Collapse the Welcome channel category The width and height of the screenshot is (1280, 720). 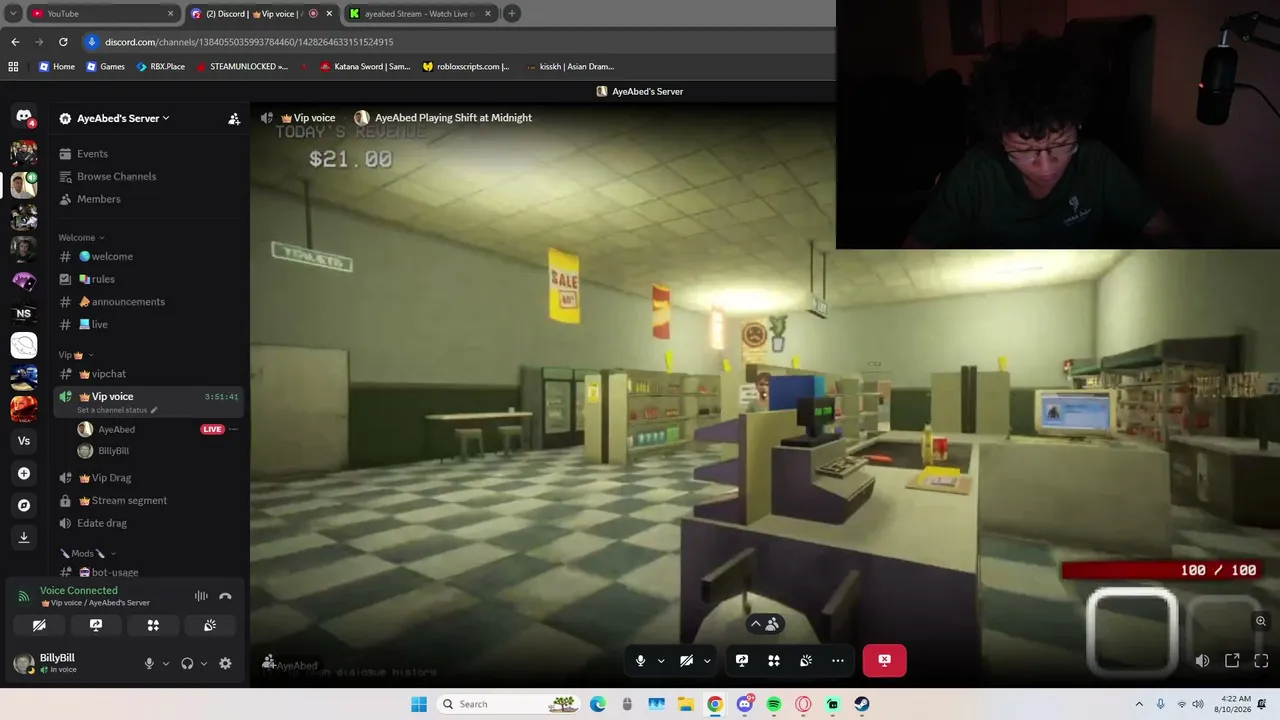tap(81, 237)
